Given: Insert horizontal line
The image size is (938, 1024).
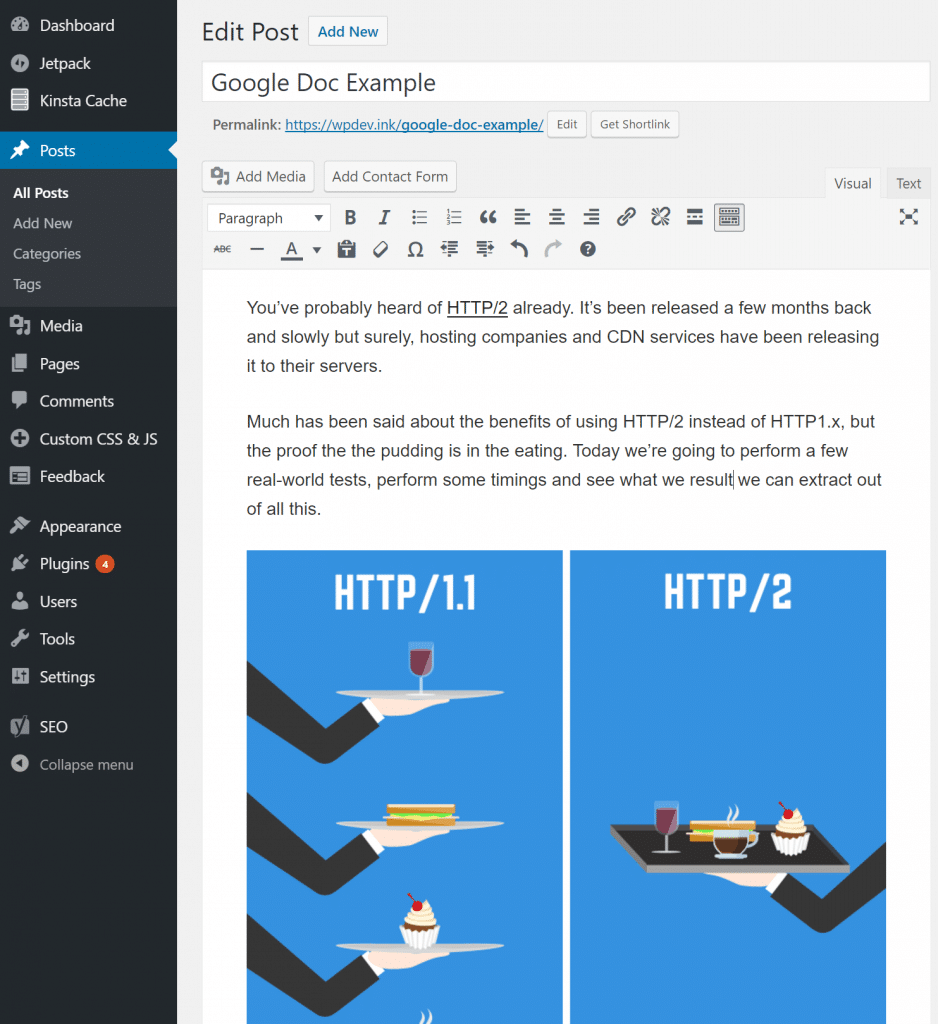Looking at the screenshot, I should click(x=257, y=249).
